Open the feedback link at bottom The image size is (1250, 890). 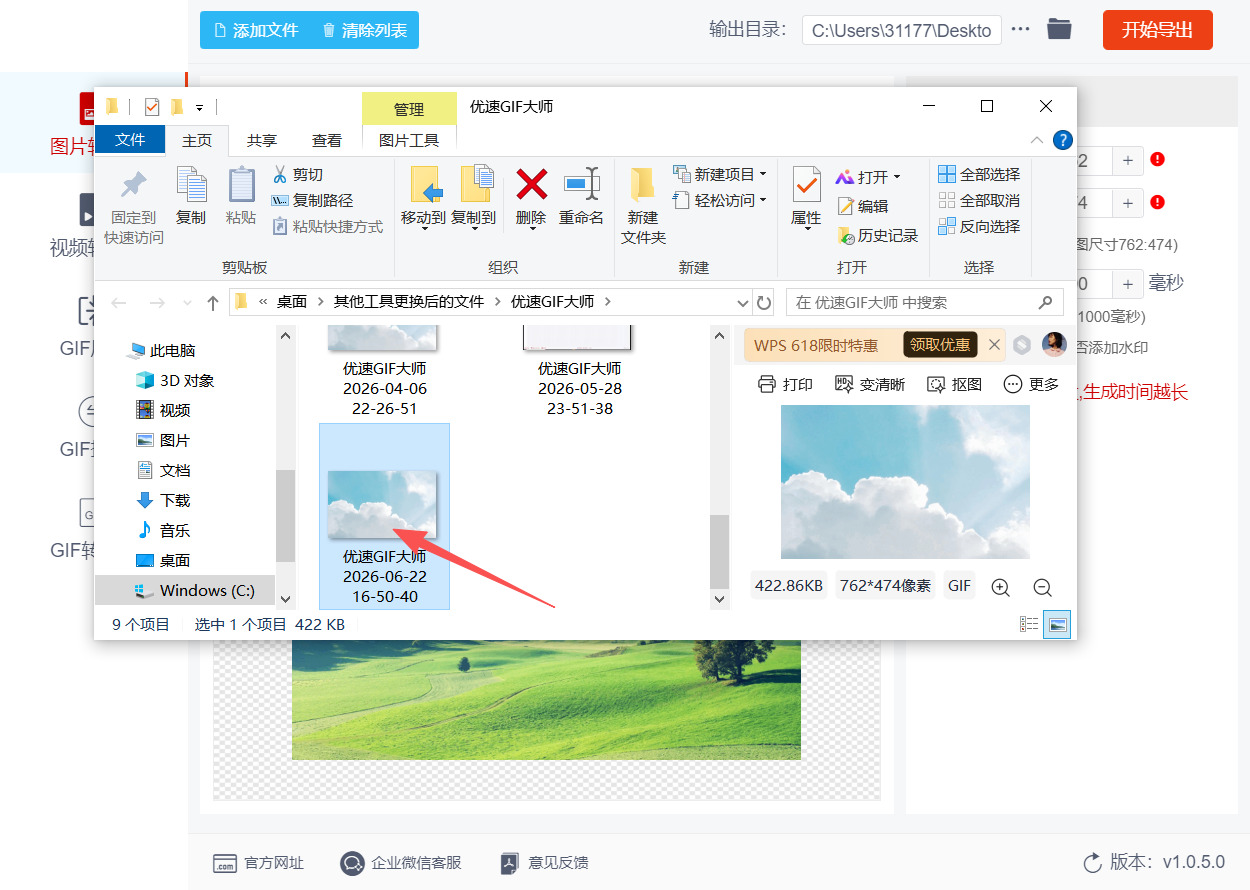tap(545, 862)
